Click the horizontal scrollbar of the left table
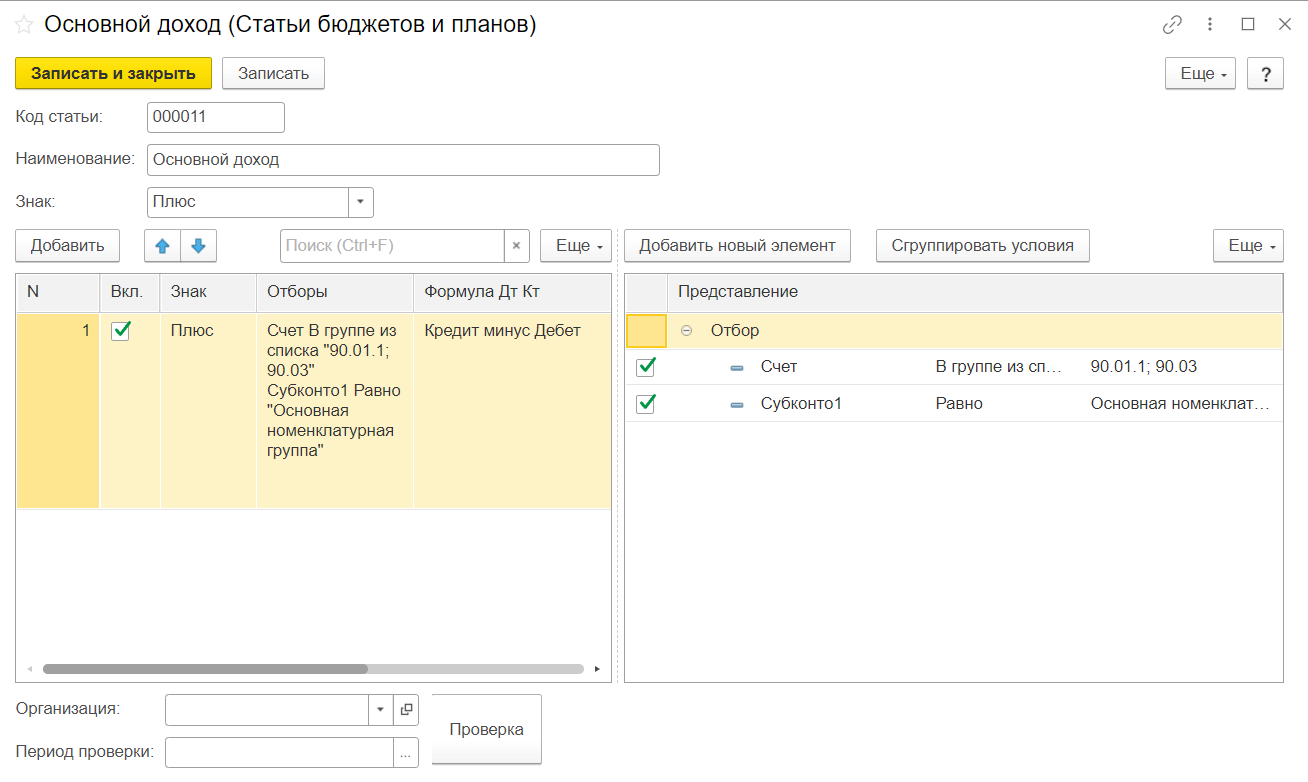The height and width of the screenshot is (782, 1308). (205, 669)
